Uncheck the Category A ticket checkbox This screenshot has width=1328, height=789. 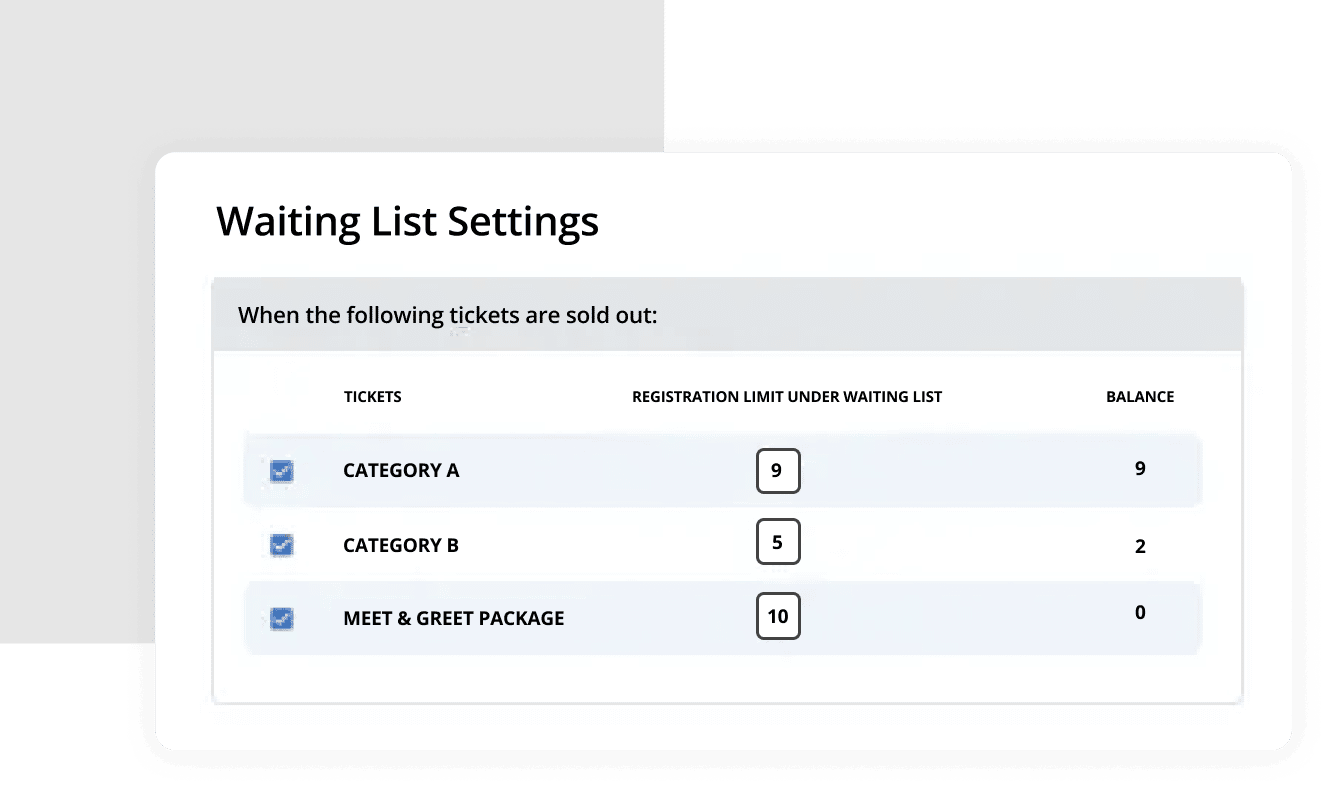pyautogui.click(x=282, y=471)
